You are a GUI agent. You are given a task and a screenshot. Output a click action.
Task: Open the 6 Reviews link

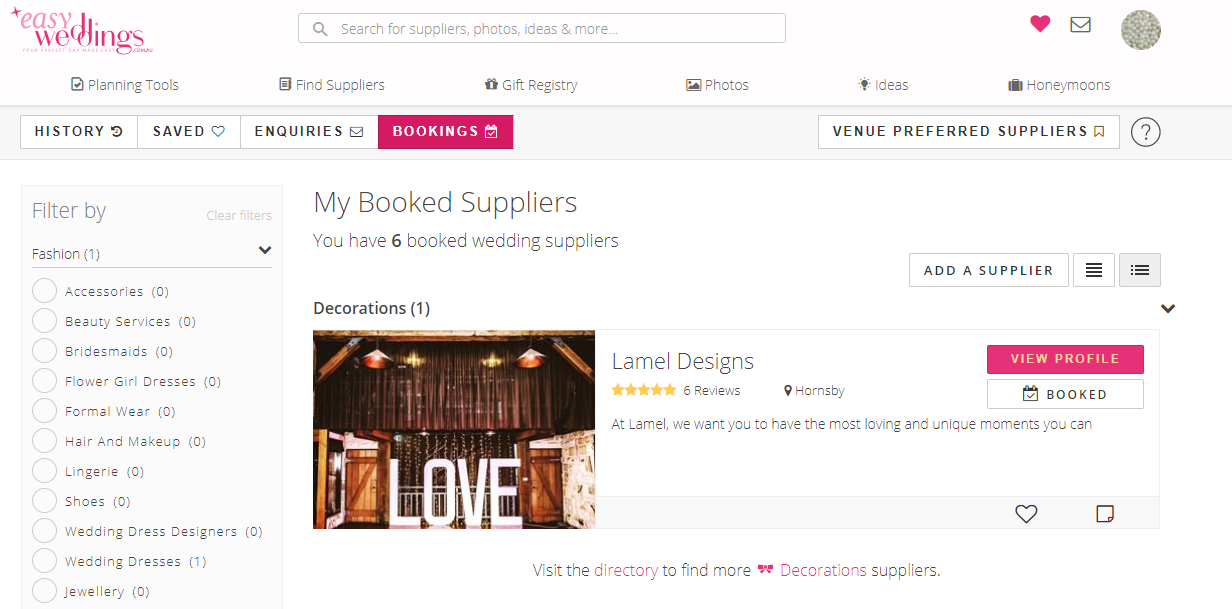coord(712,390)
